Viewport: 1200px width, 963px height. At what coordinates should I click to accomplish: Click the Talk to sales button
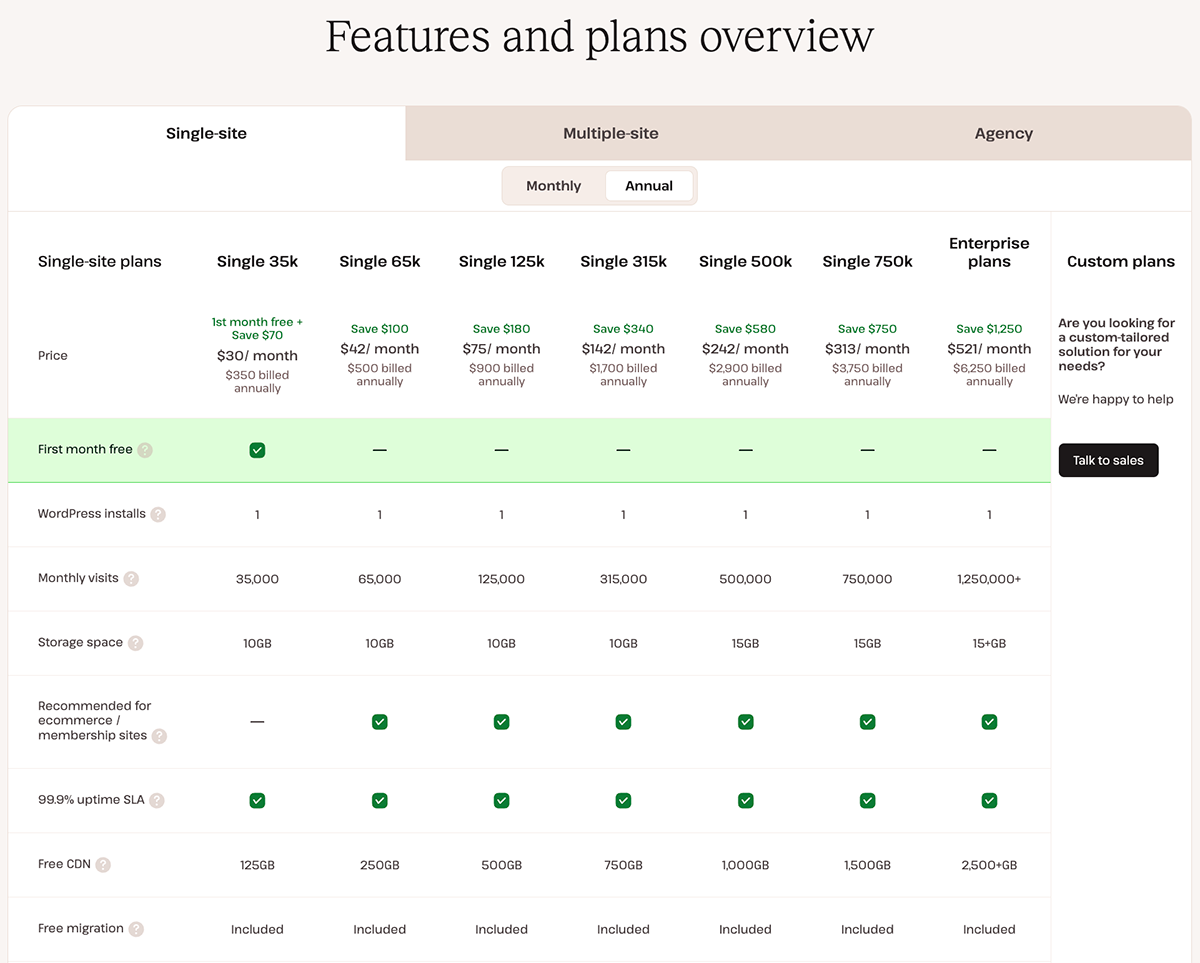pos(1108,460)
